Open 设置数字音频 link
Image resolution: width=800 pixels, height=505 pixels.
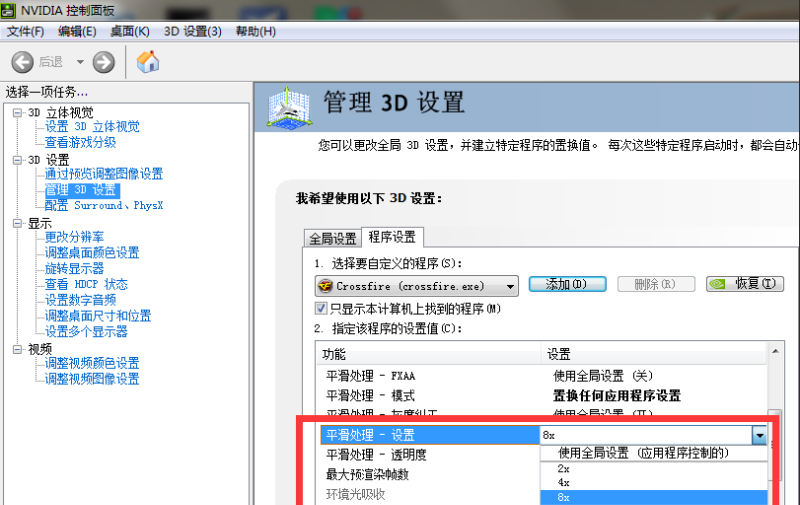pos(80,300)
